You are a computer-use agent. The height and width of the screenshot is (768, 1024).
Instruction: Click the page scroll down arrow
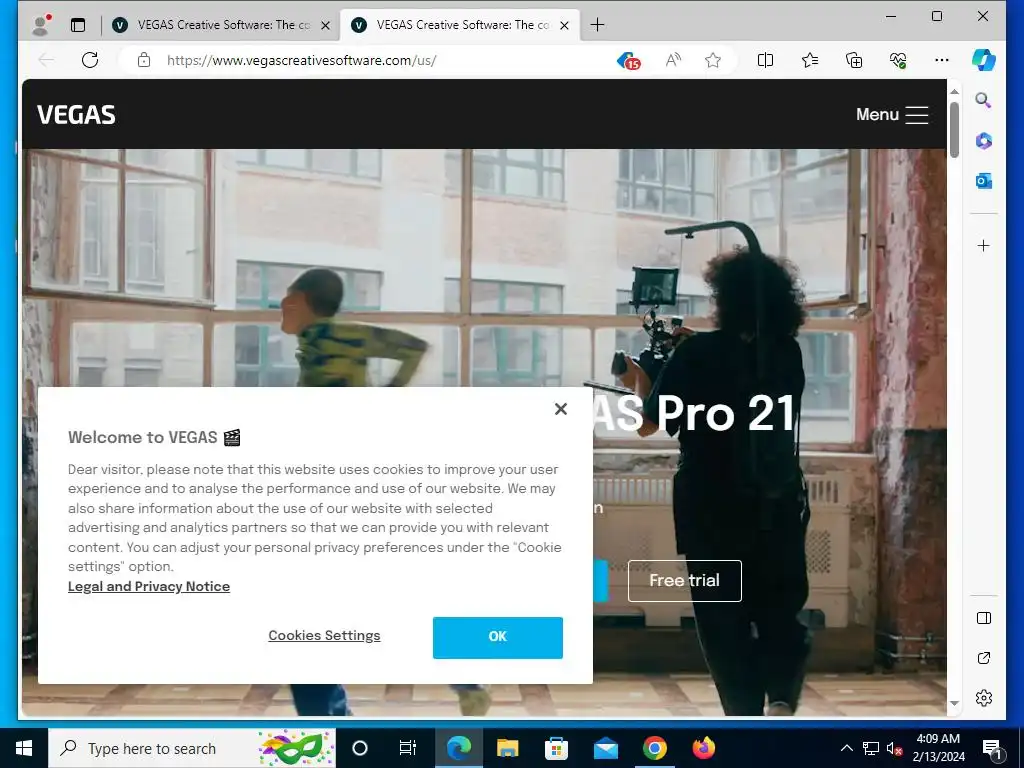coord(954,703)
